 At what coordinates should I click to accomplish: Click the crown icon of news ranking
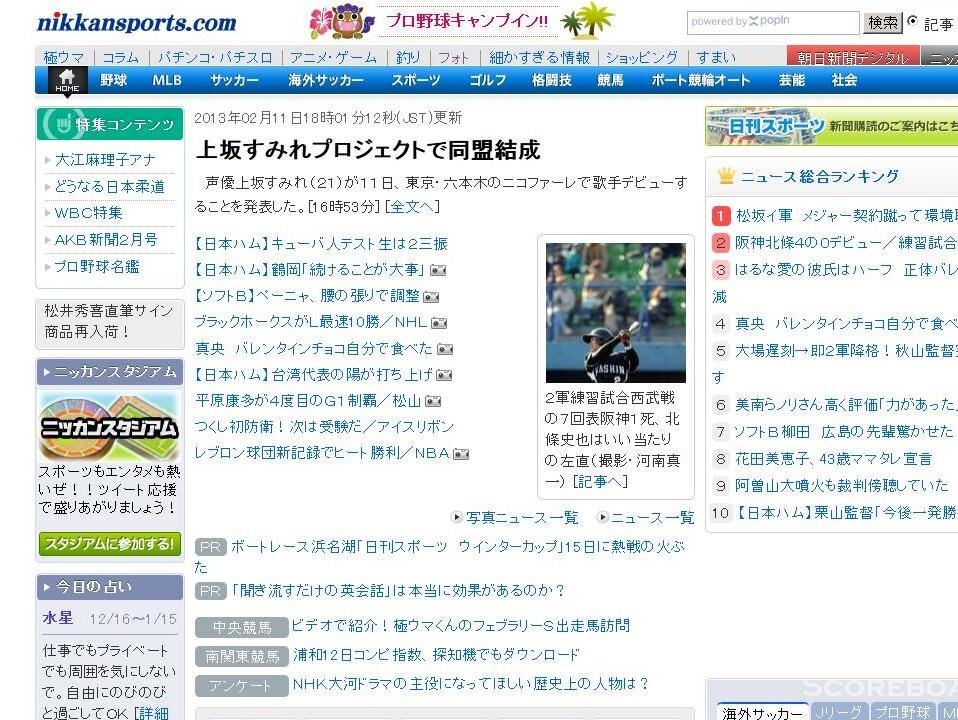[726, 177]
